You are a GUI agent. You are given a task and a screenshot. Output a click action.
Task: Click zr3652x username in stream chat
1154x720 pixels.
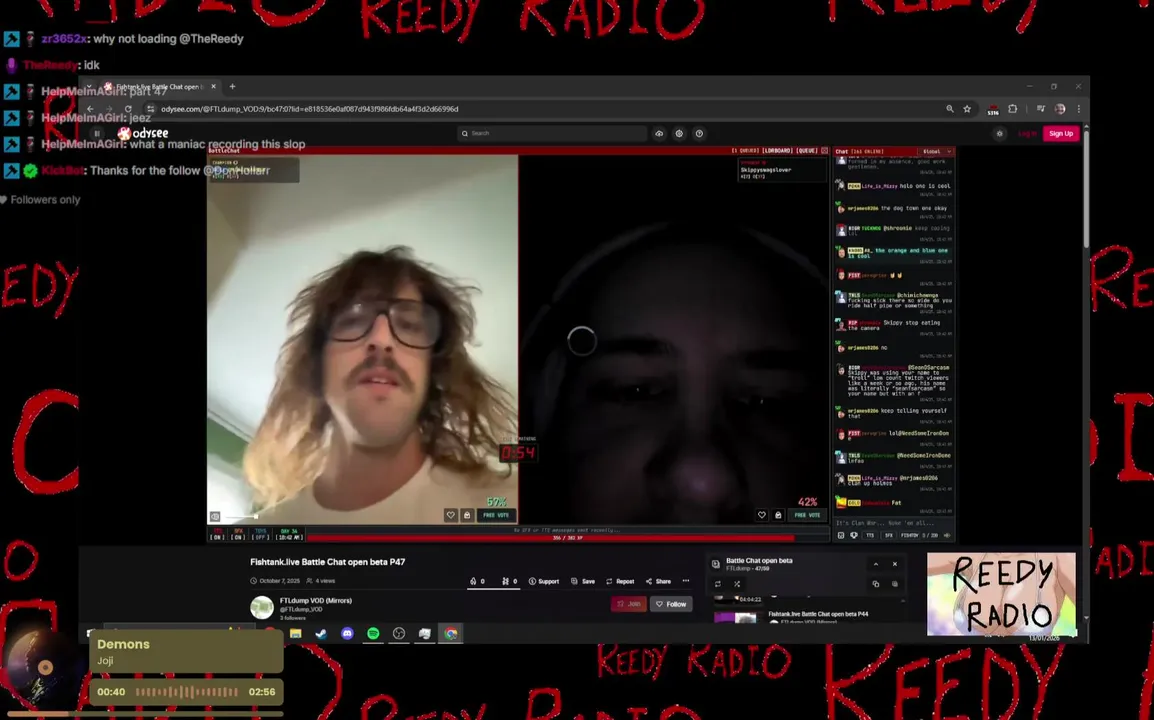point(64,39)
